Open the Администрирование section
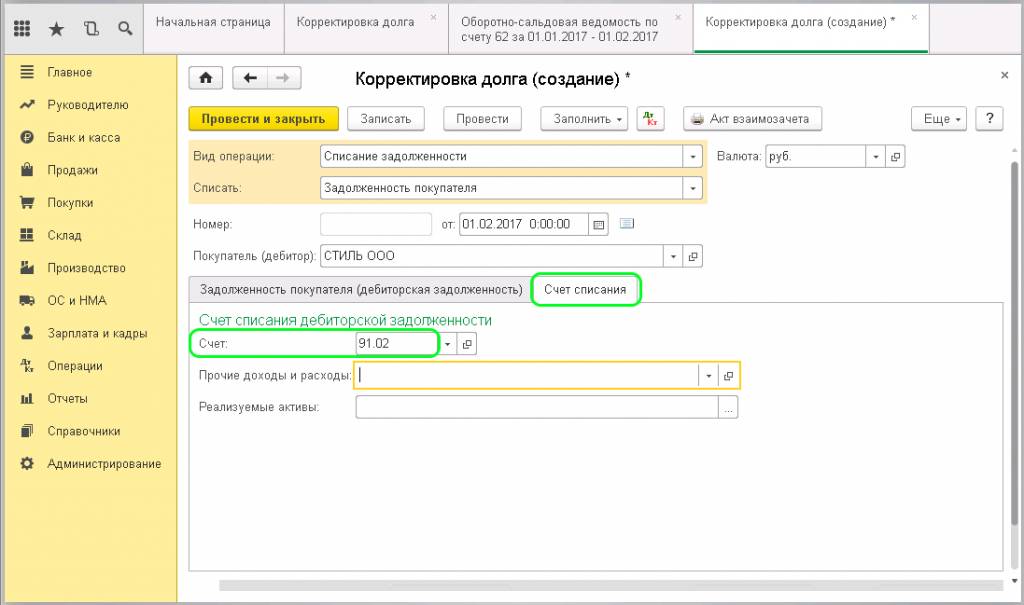This screenshot has width=1024, height=605. click(104, 464)
